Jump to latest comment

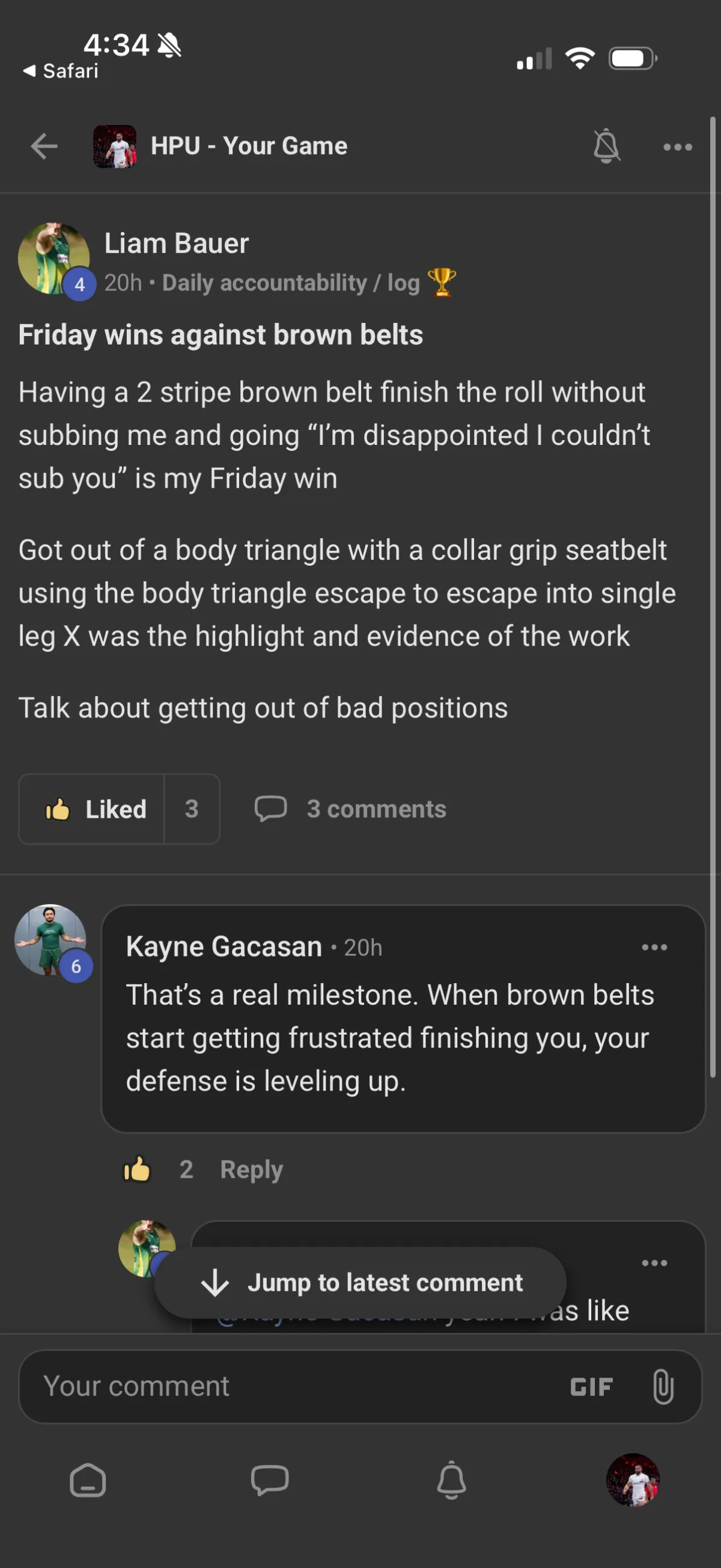pyautogui.click(x=360, y=1282)
